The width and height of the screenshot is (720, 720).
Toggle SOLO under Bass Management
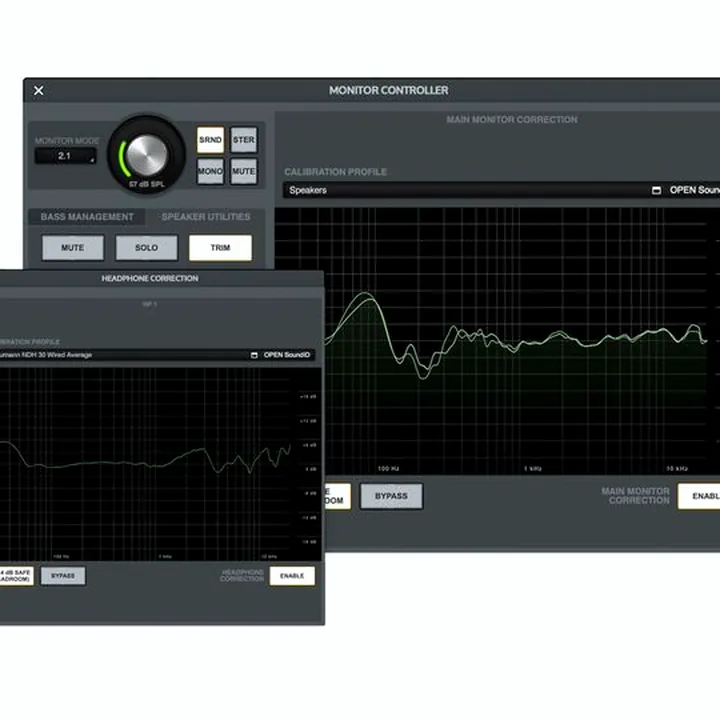tap(146, 248)
